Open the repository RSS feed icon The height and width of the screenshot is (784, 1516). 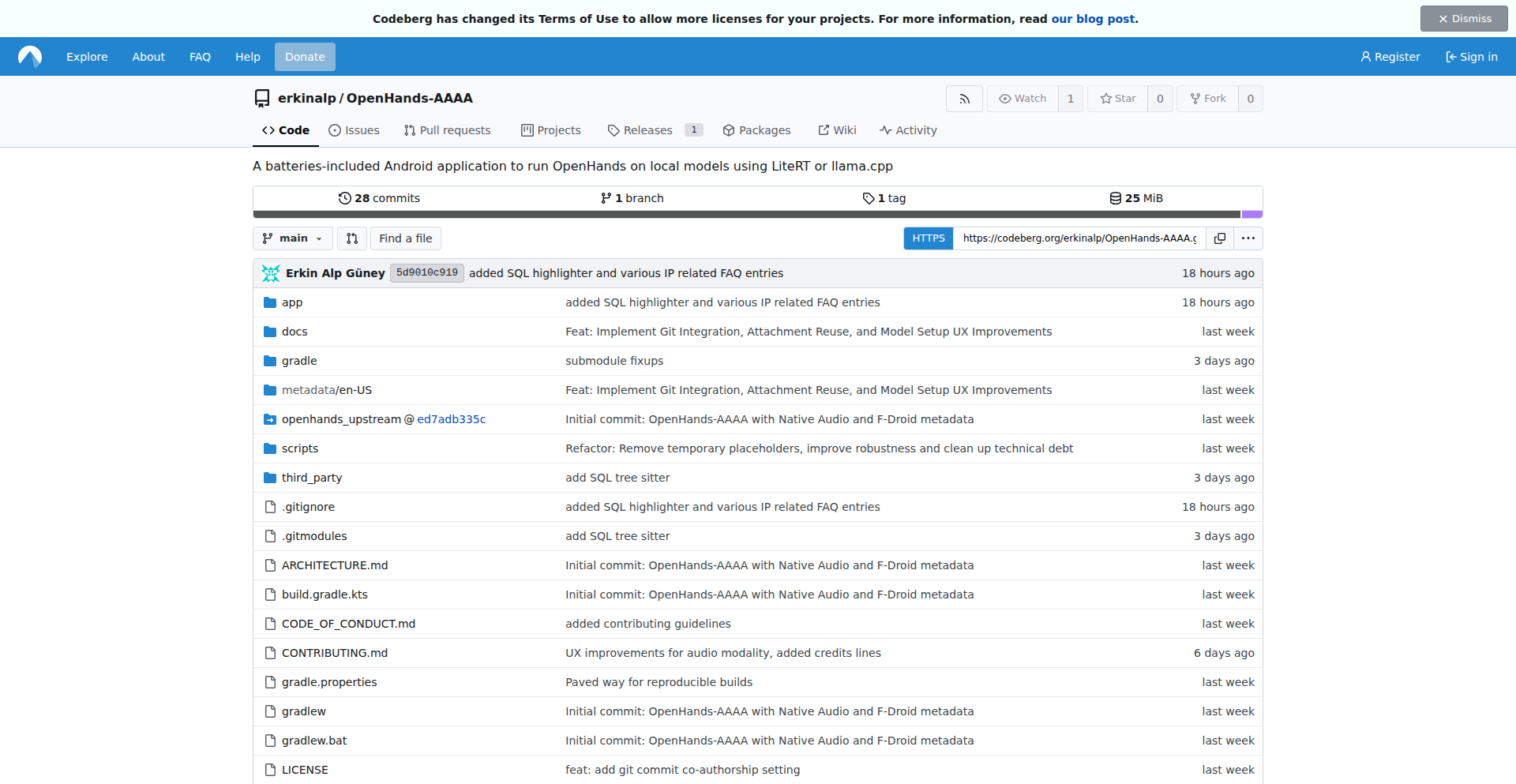[x=964, y=99]
